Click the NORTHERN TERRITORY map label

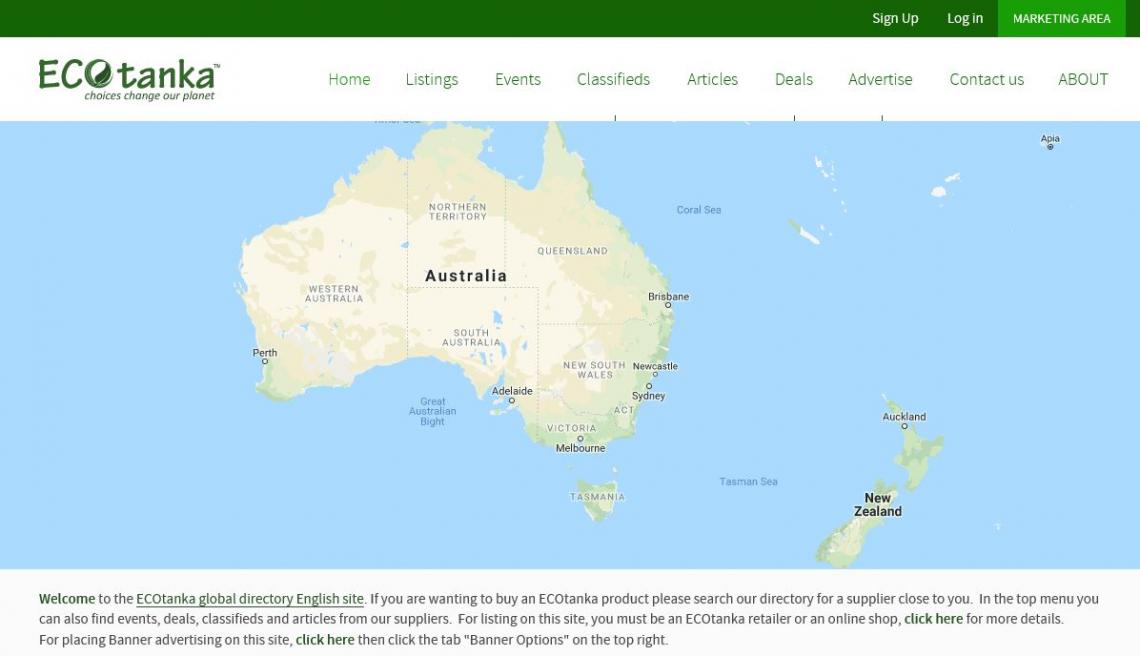pos(457,212)
